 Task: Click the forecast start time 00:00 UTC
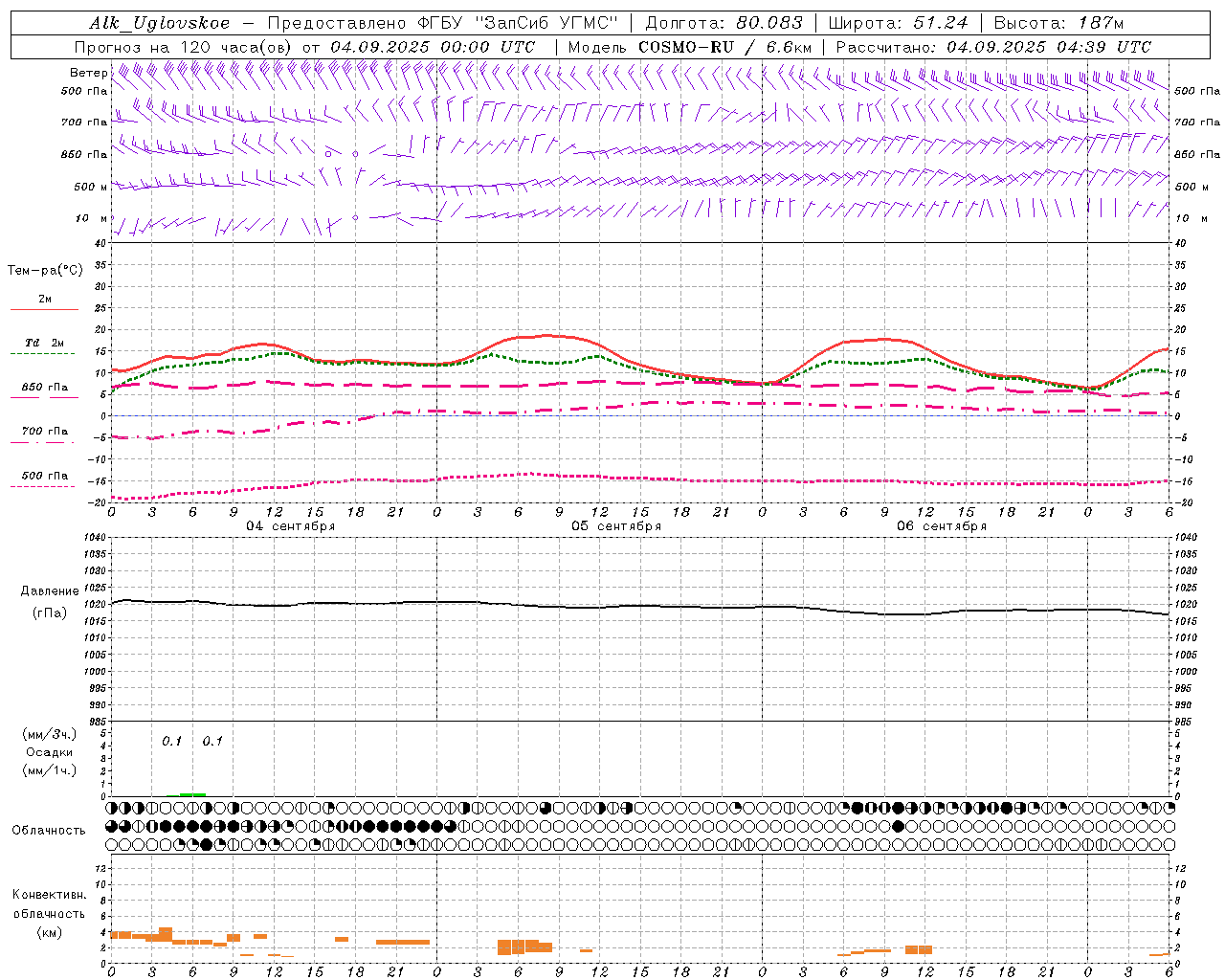point(488,47)
